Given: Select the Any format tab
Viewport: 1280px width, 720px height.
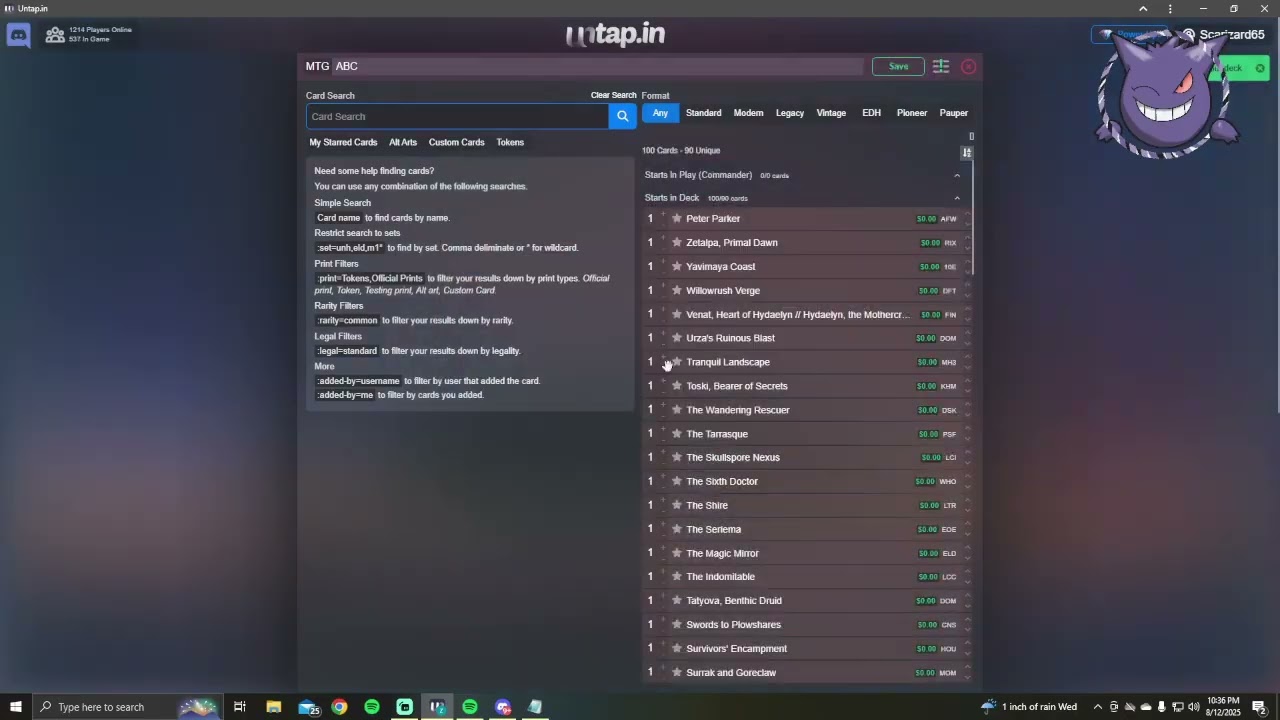Looking at the screenshot, I should pyautogui.click(x=660, y=113).
